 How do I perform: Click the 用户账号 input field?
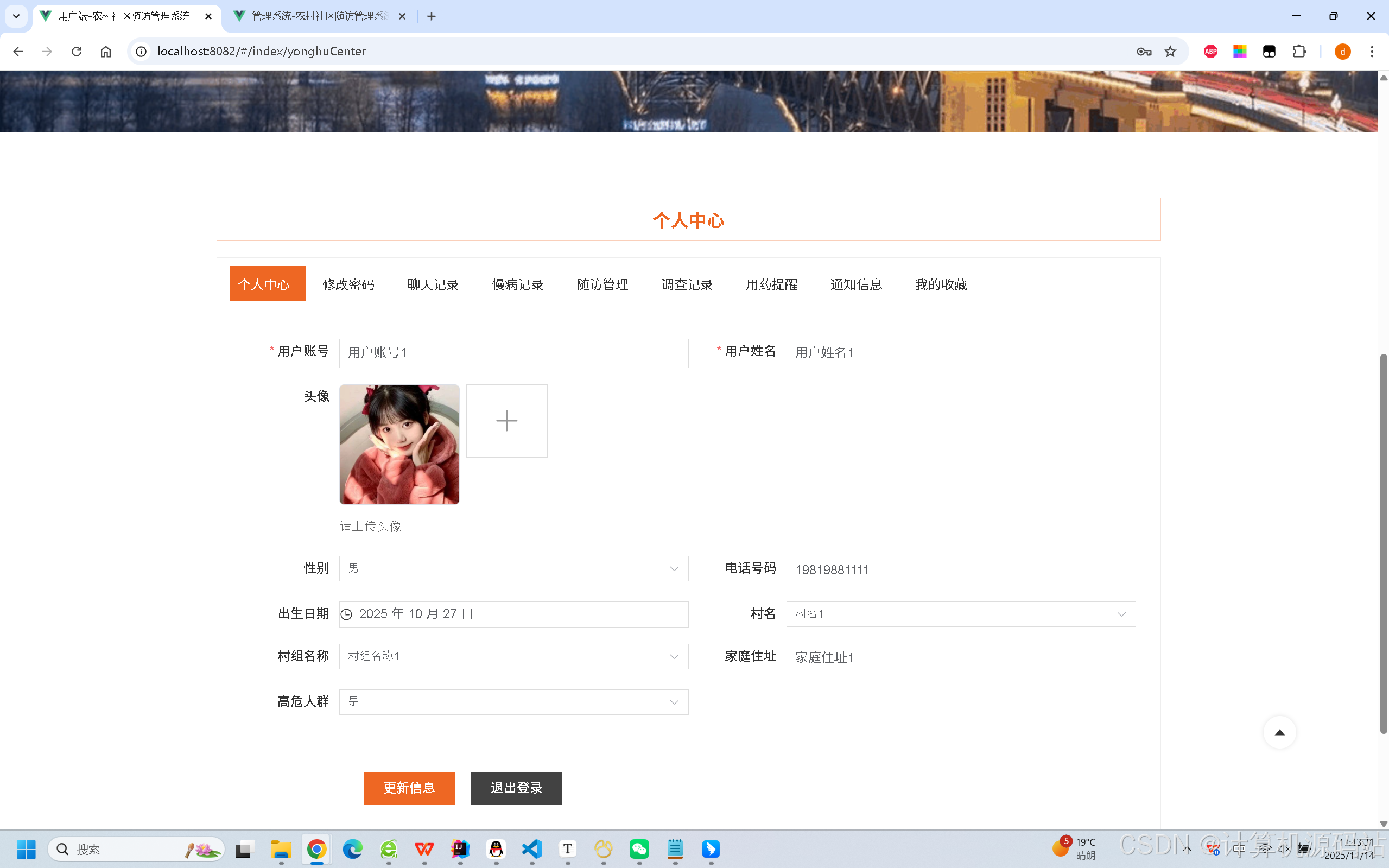pyautogui.click(x=513, y=352)
